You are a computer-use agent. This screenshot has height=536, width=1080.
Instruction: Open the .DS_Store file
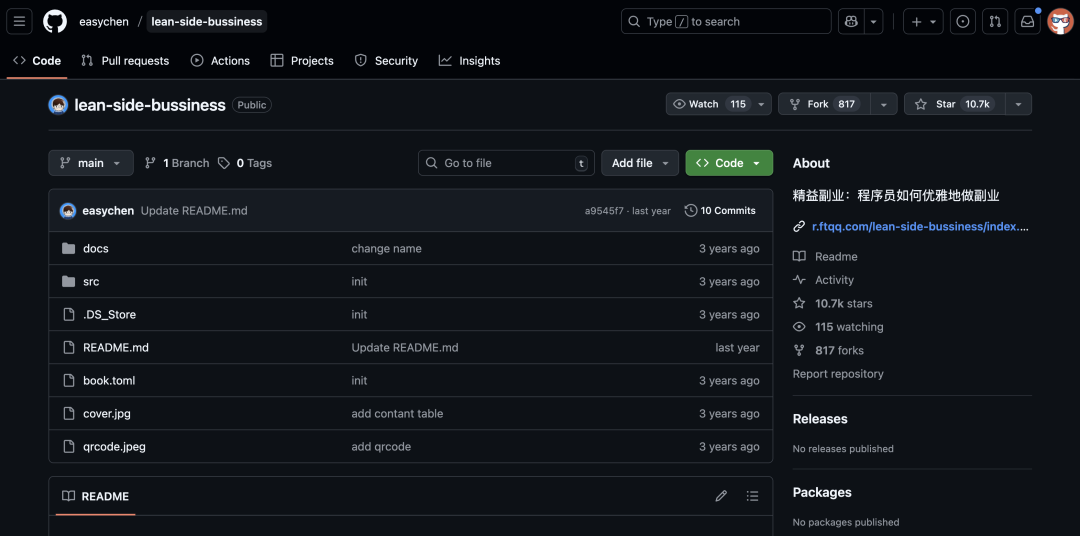(x=110, y=314)
